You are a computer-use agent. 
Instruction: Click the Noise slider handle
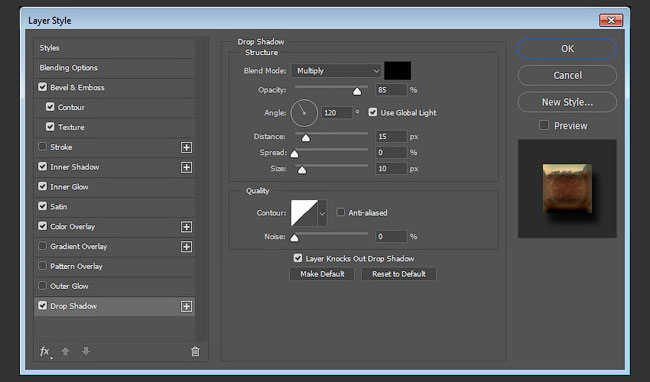point(294,237)
